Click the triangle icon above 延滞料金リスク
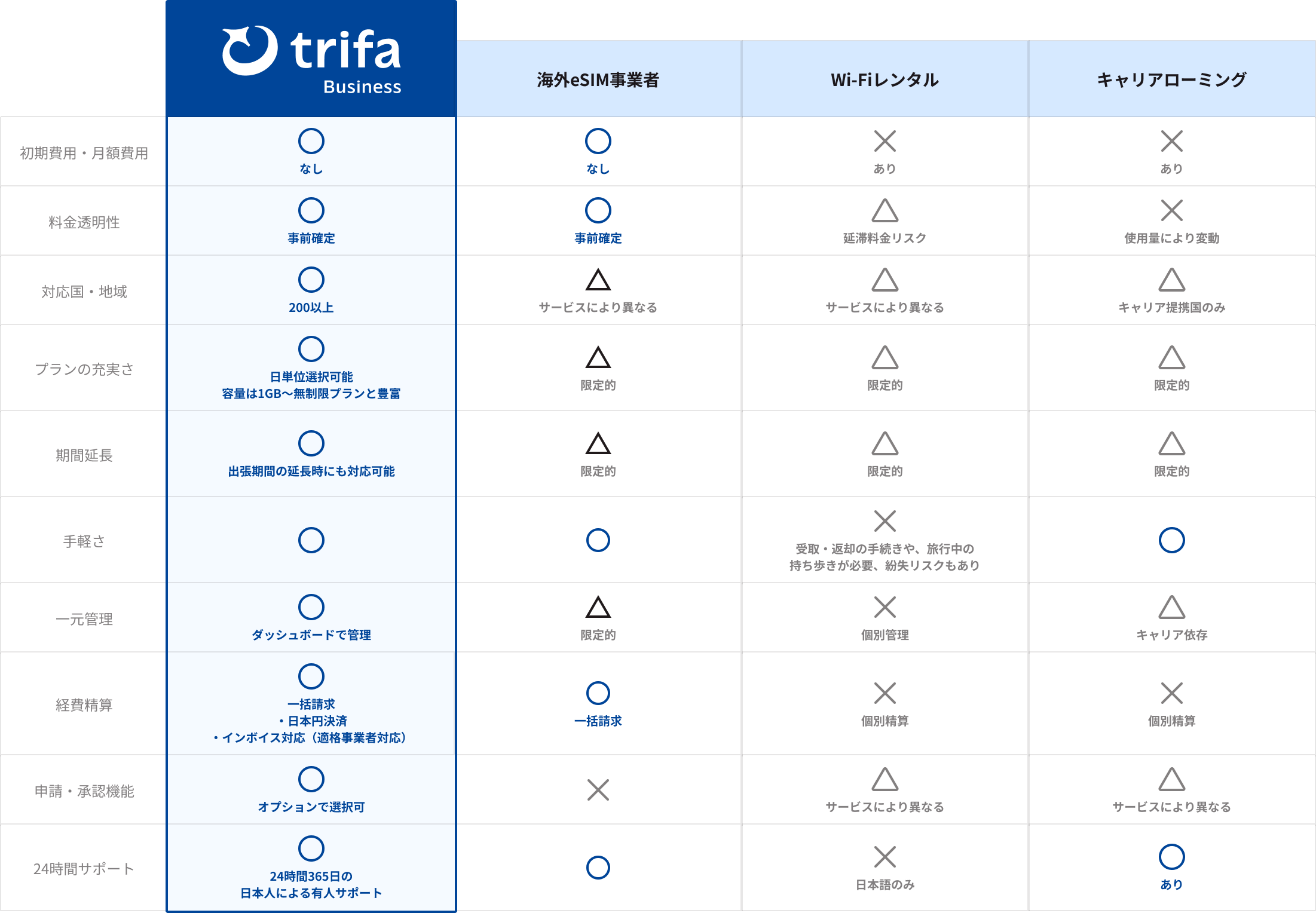 point(885,211)
